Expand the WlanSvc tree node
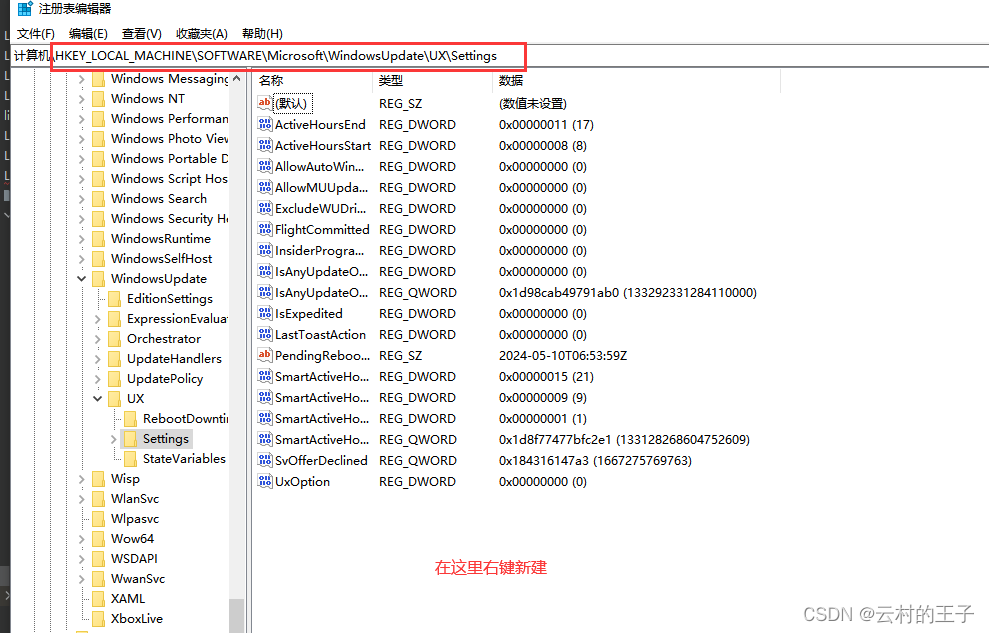This screenshot has height=633, width=989. coord(81,499)
